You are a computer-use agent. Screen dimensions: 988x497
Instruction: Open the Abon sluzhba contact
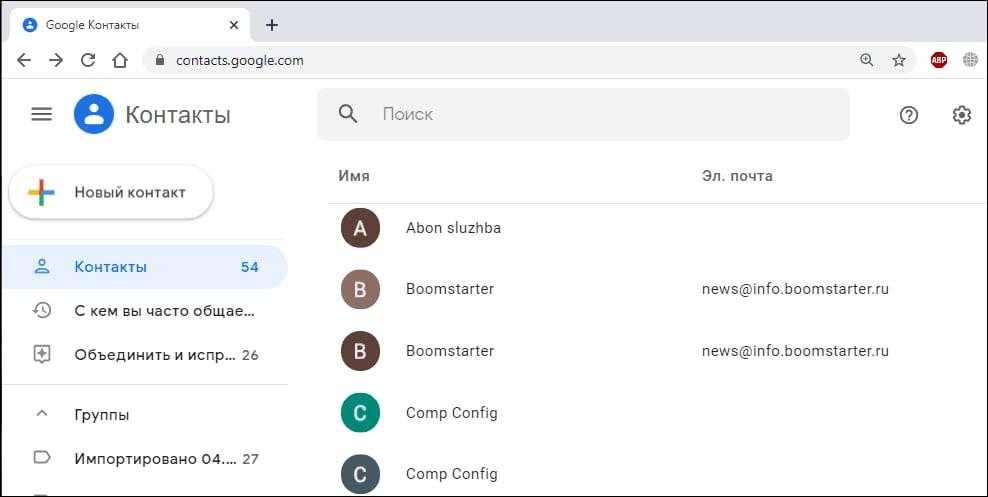coord(453,228)
